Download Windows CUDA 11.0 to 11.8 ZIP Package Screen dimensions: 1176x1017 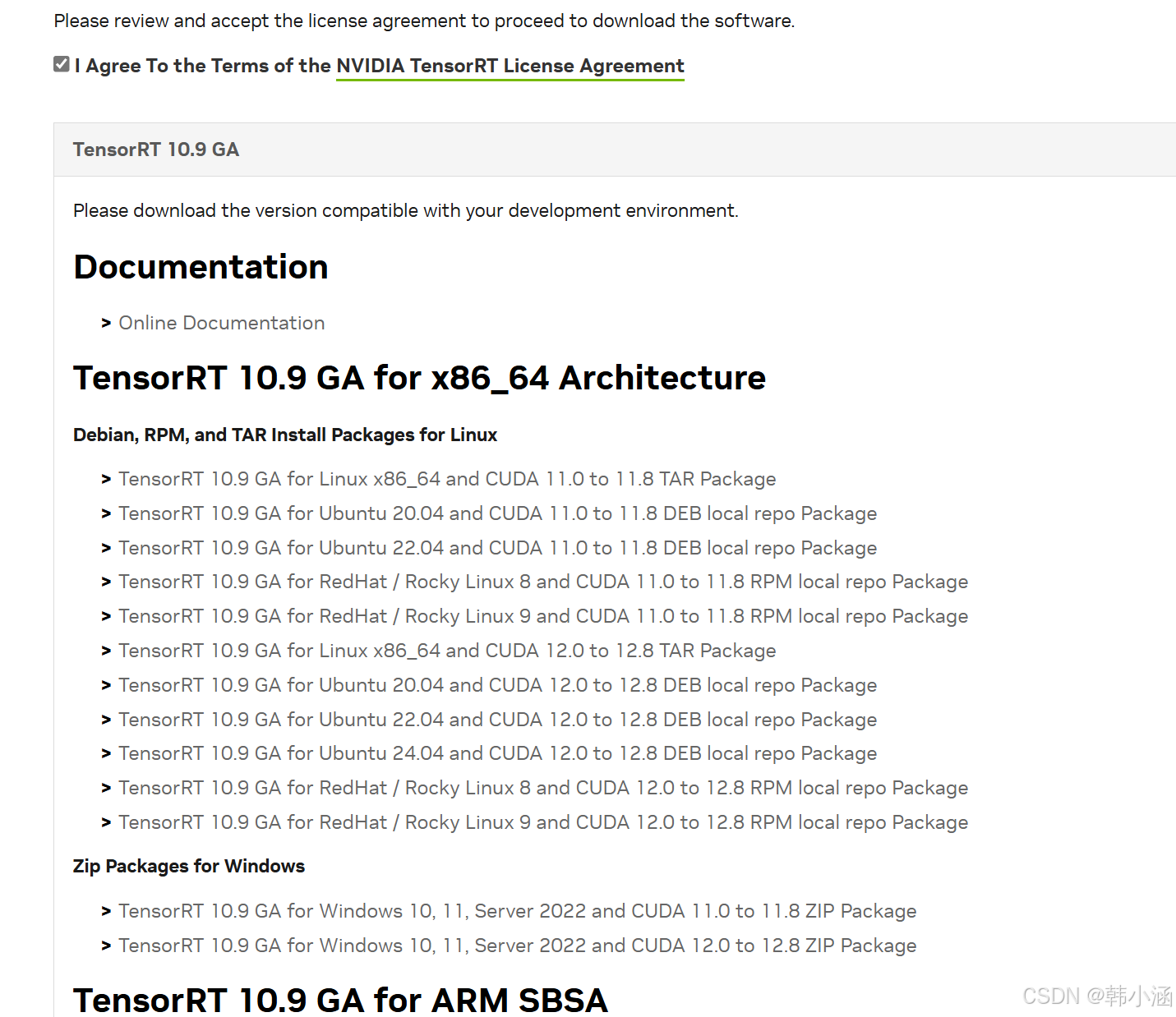click(x=518, y=911)
